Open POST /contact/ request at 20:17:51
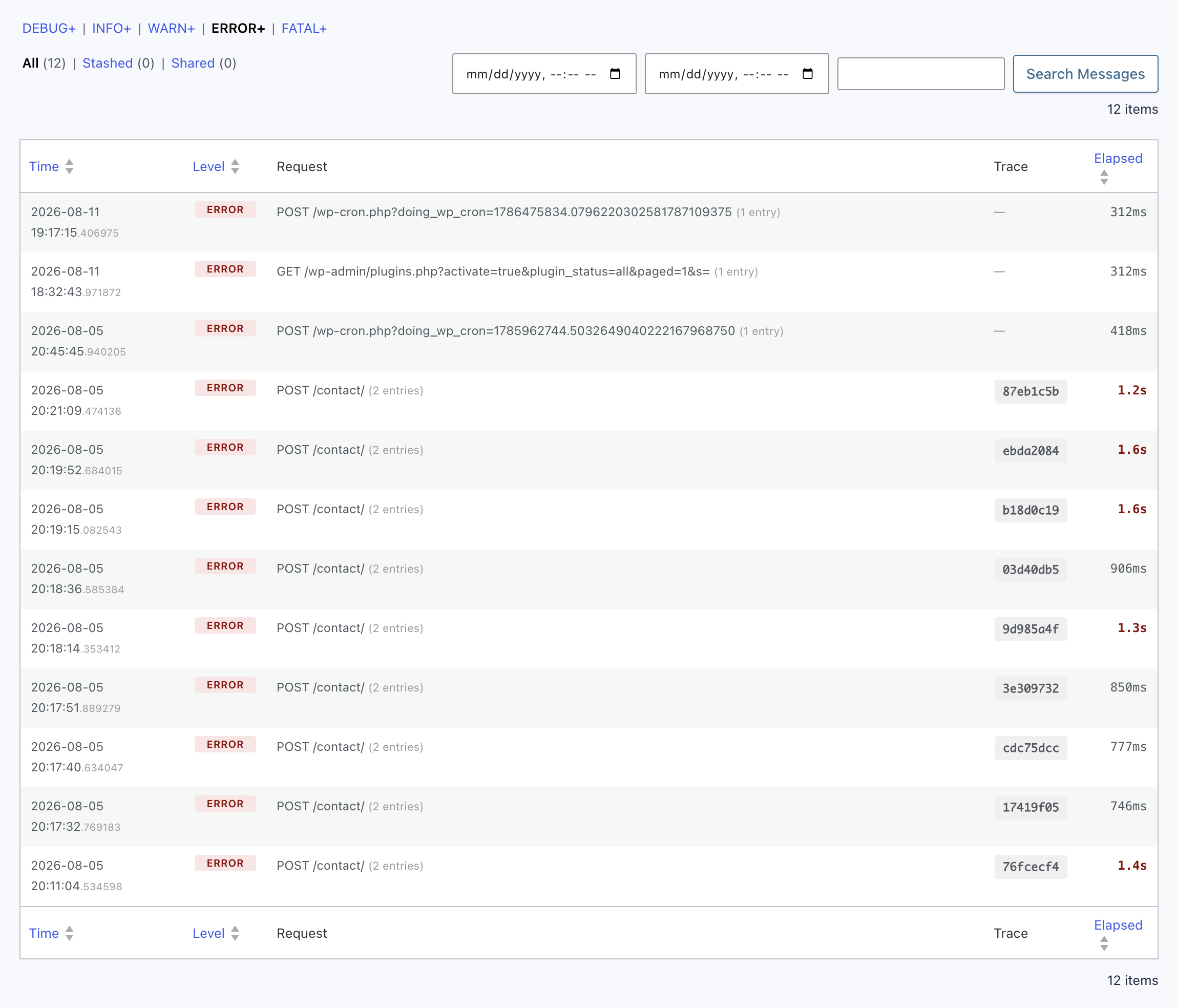 (321, 687)
